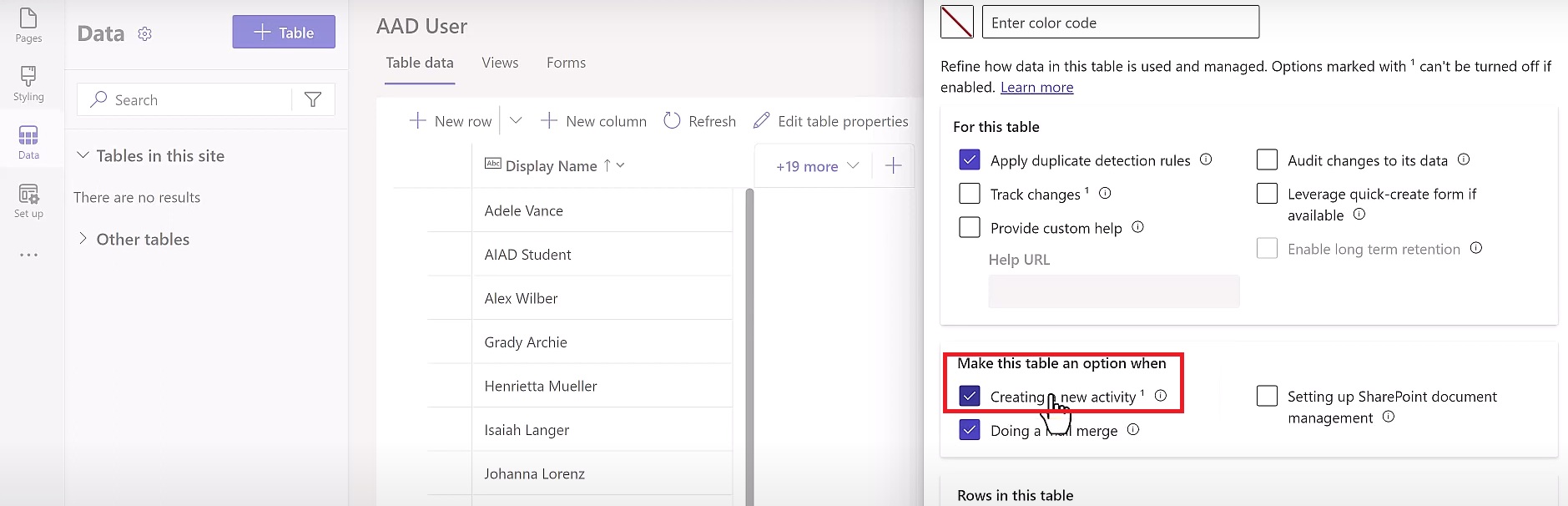Check Provide custom help checkbox
1568x506 pixels.
[969, 227]
